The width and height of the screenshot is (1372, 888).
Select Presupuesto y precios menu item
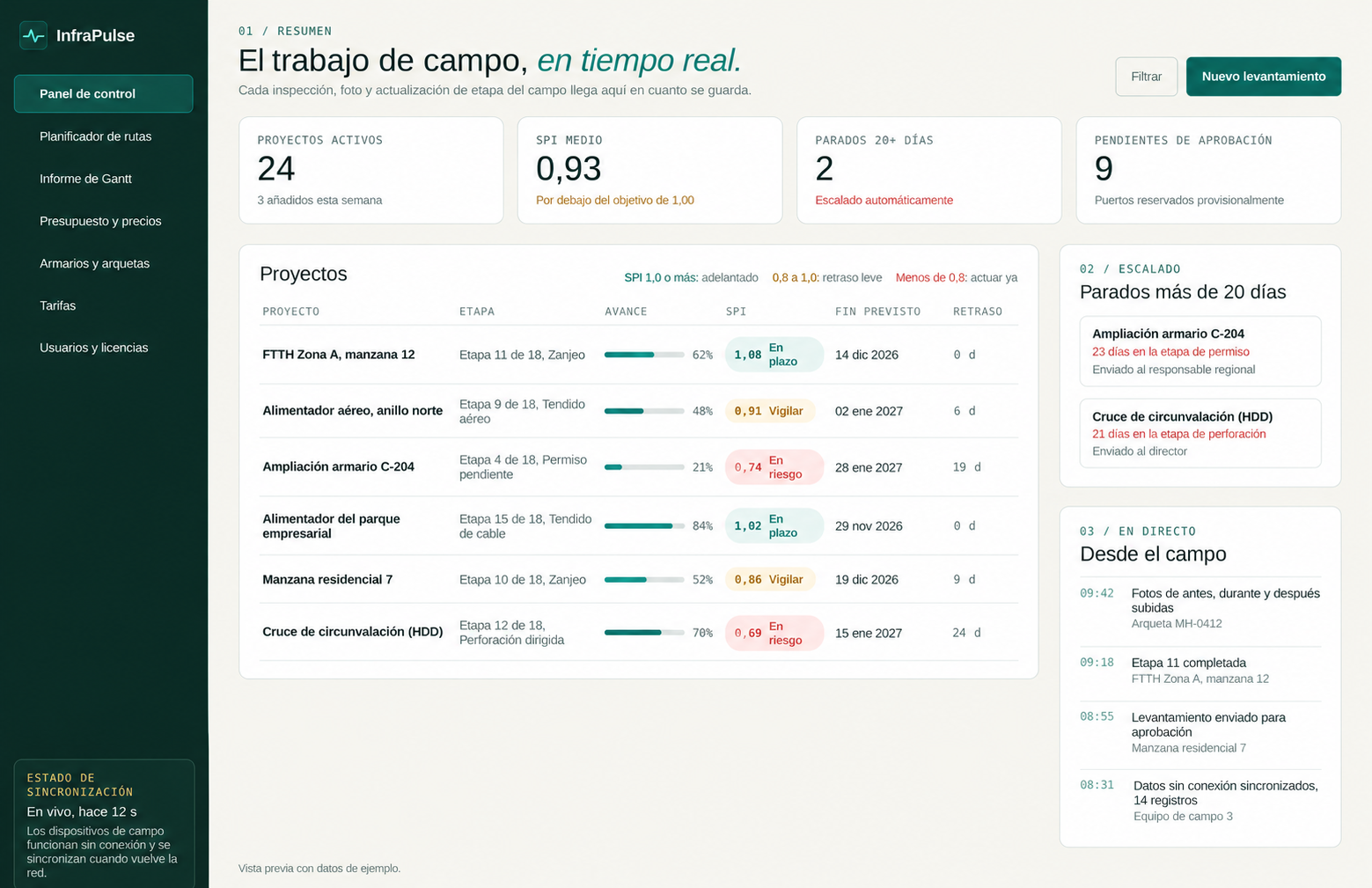point(100,221)
